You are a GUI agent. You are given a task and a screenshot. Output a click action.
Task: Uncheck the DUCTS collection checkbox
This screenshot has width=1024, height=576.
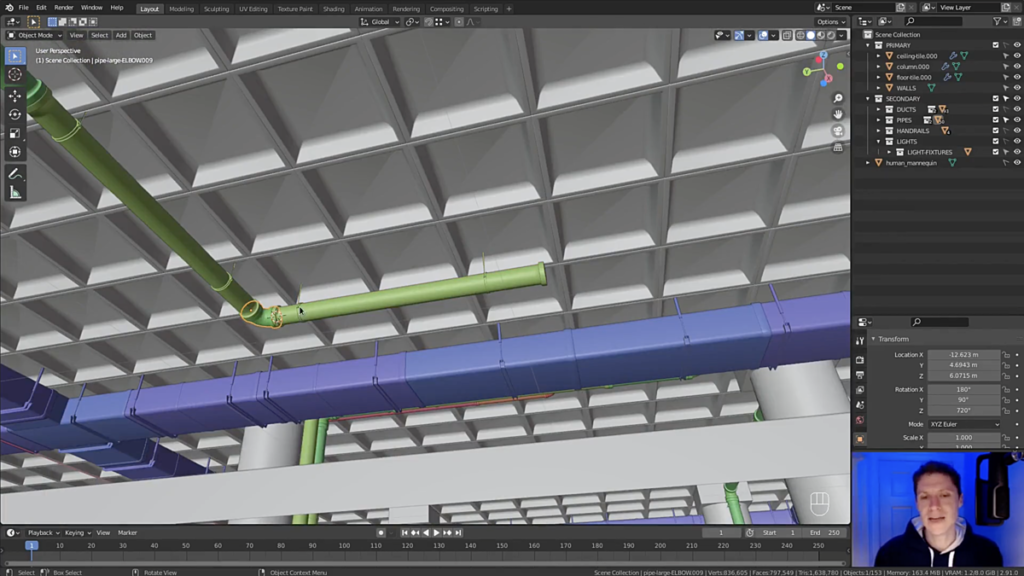tap(995, 110)
